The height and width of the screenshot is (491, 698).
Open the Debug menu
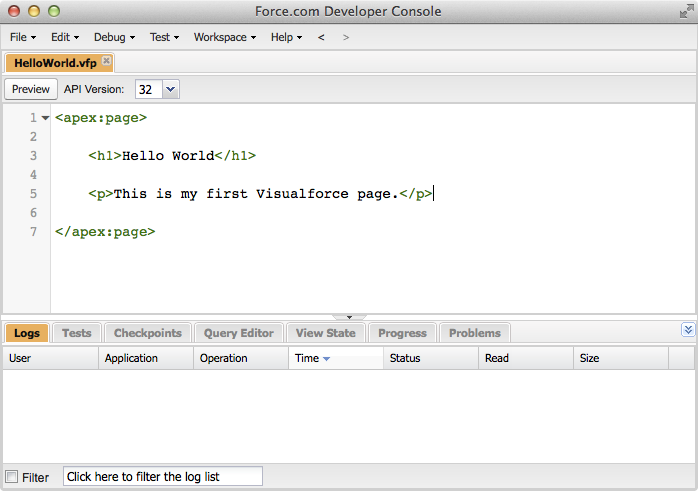(114, 37)
